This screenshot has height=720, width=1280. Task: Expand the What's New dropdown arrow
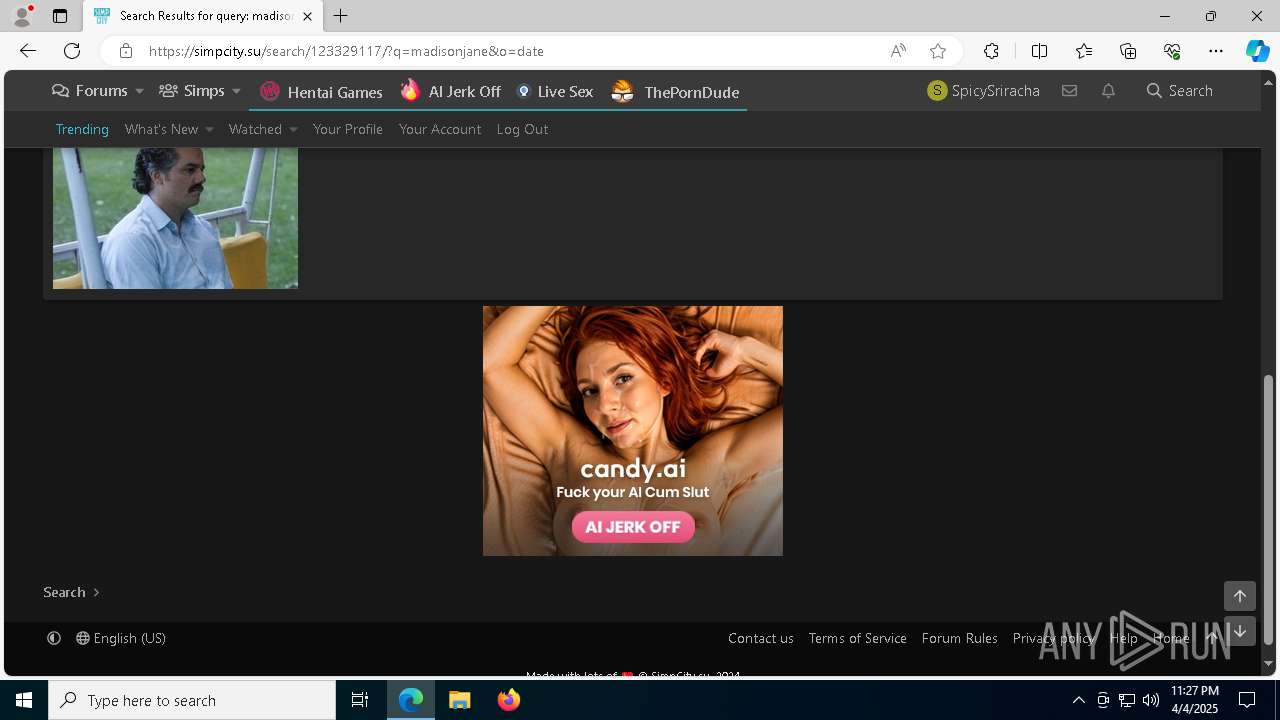point(209,129)
